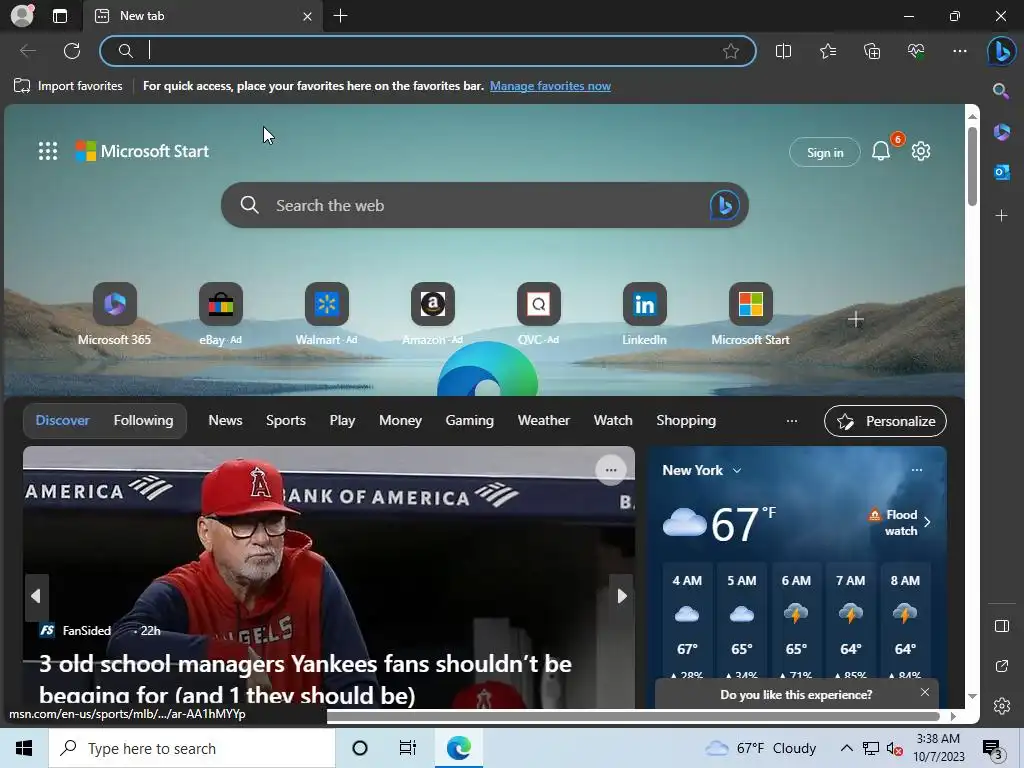The height and width of the screenshot is (768, 1024).
Task: Click Import favorites button
Action: point(68,86)
